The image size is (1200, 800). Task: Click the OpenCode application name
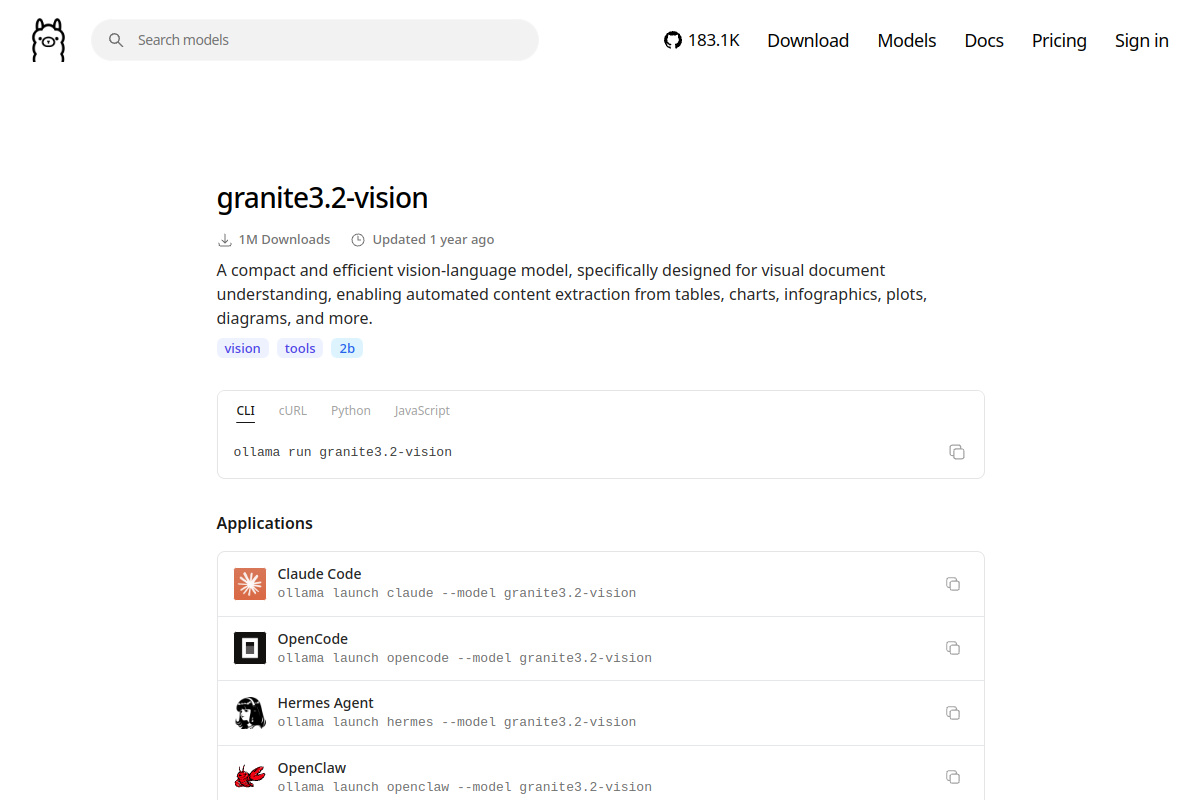[x=313, y=639]
